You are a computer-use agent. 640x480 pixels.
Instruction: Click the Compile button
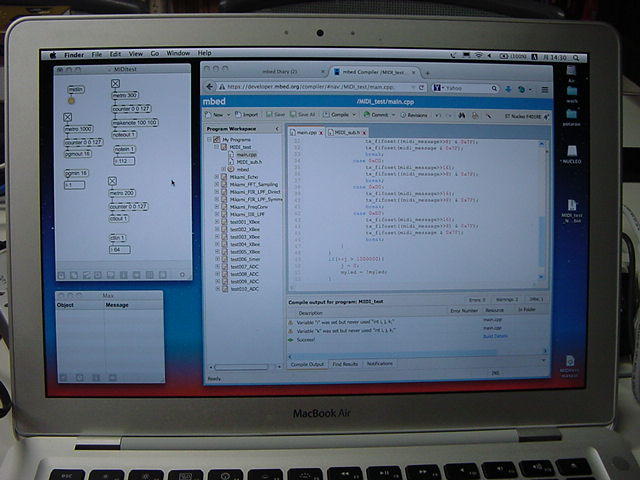tap(336, 115)
